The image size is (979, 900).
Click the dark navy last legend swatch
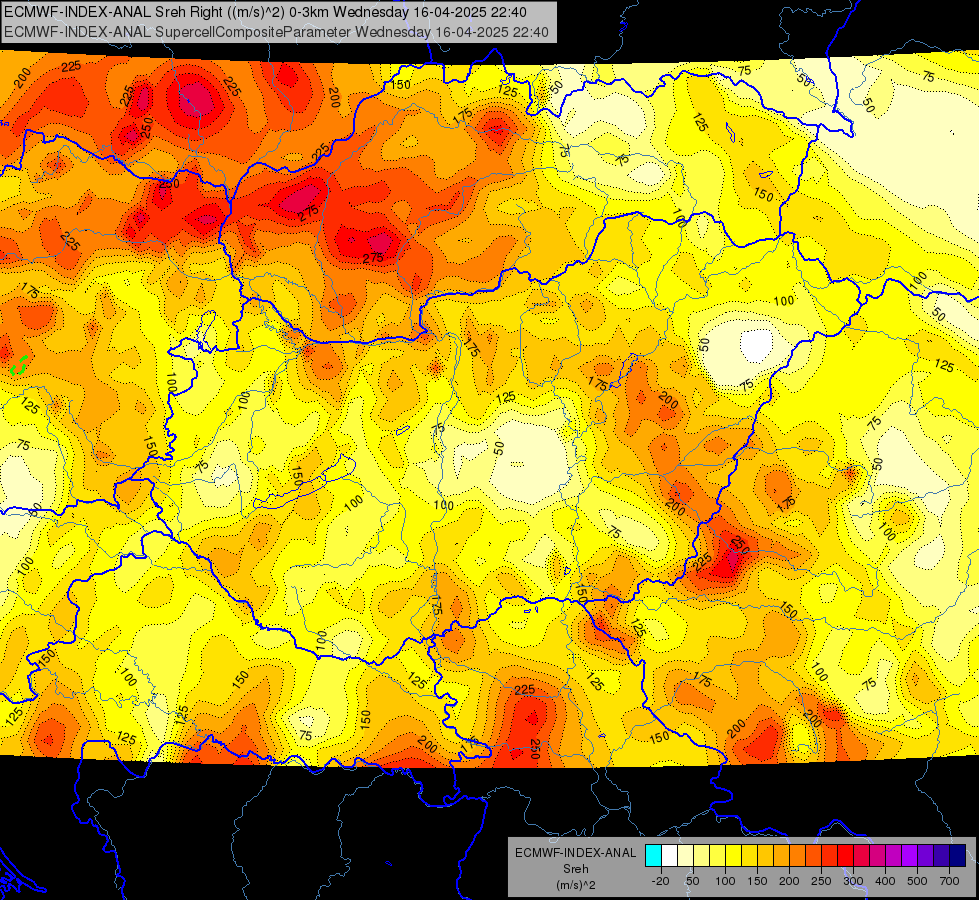coord(958,856)
